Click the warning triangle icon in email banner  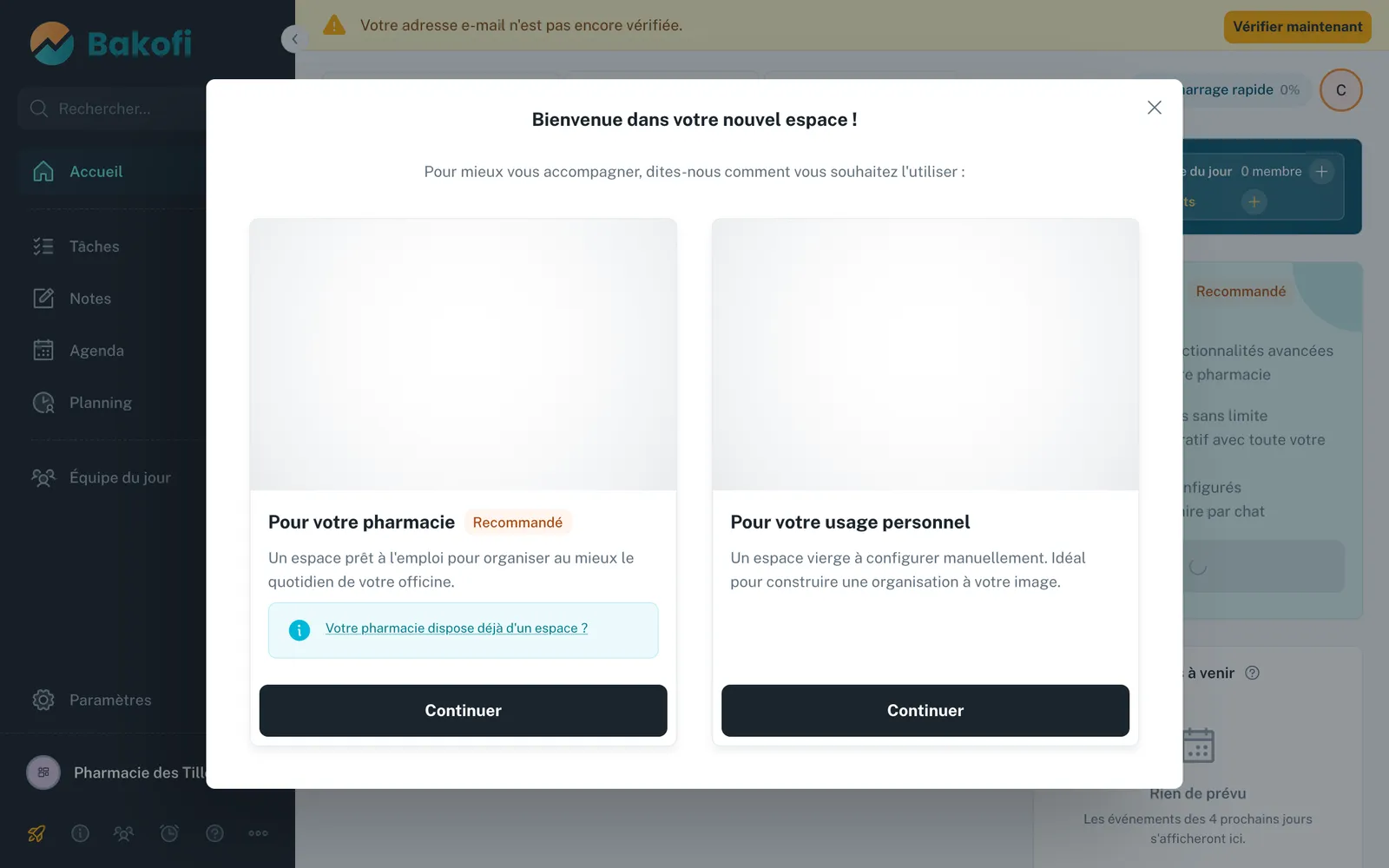coord(334,25)
